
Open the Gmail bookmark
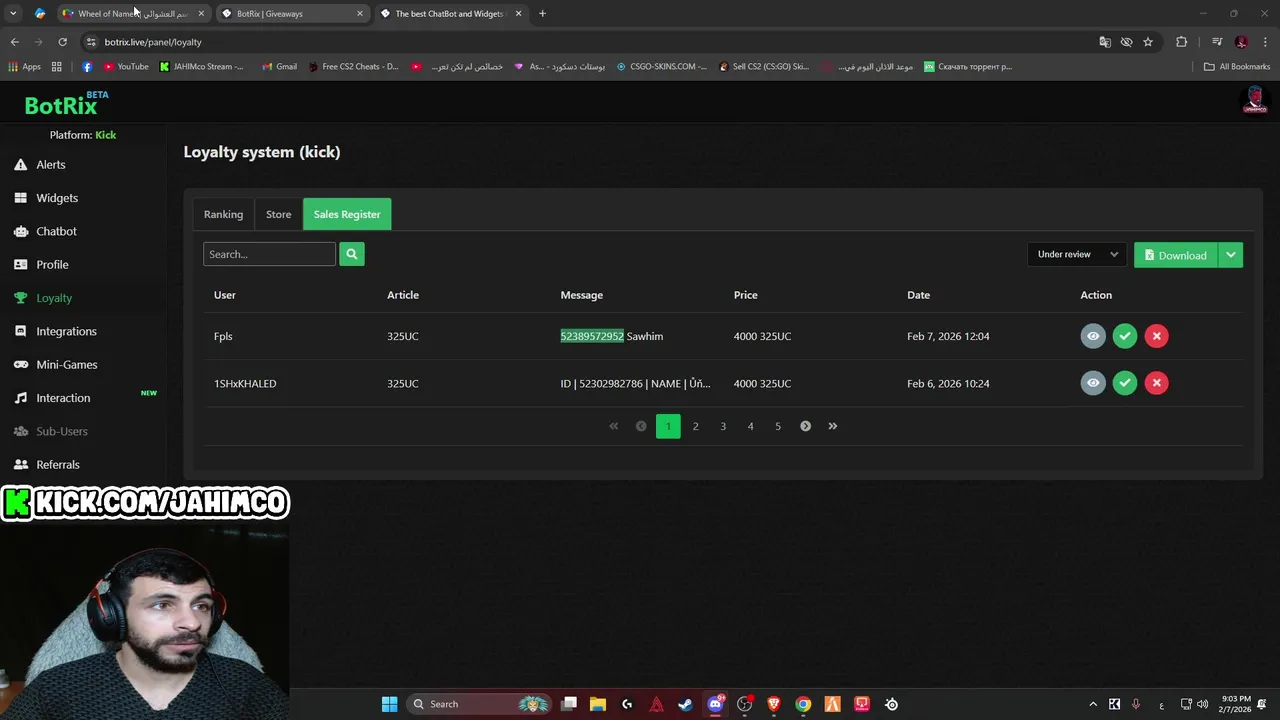tap(279, 67)
